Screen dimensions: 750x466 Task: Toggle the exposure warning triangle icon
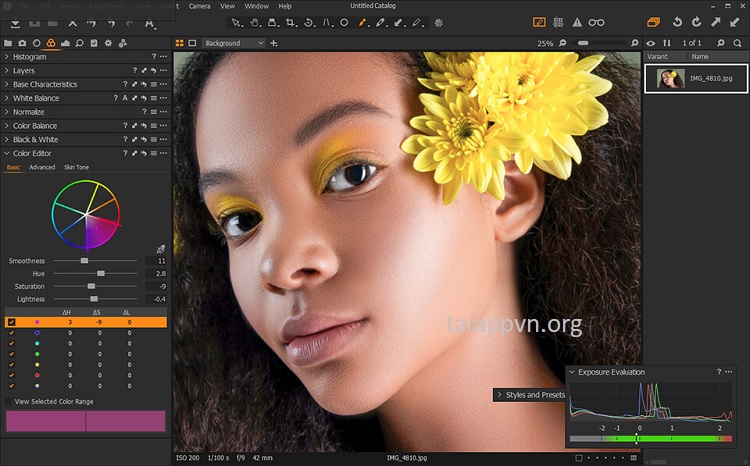coord(577,22)
